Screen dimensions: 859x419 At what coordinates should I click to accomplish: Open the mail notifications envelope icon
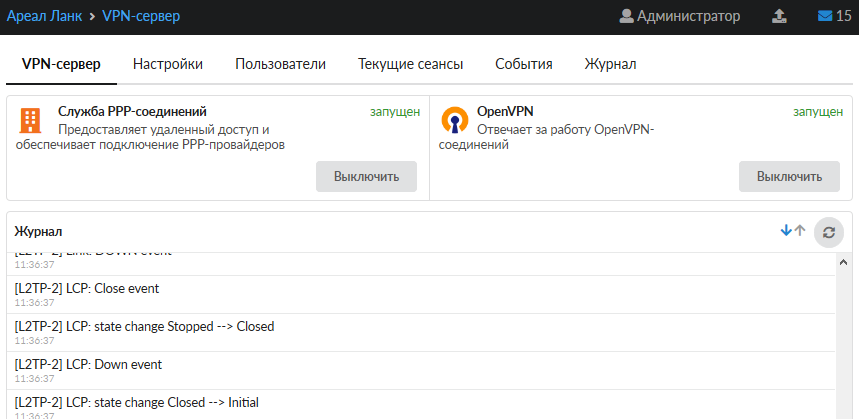tap(824, 16)
